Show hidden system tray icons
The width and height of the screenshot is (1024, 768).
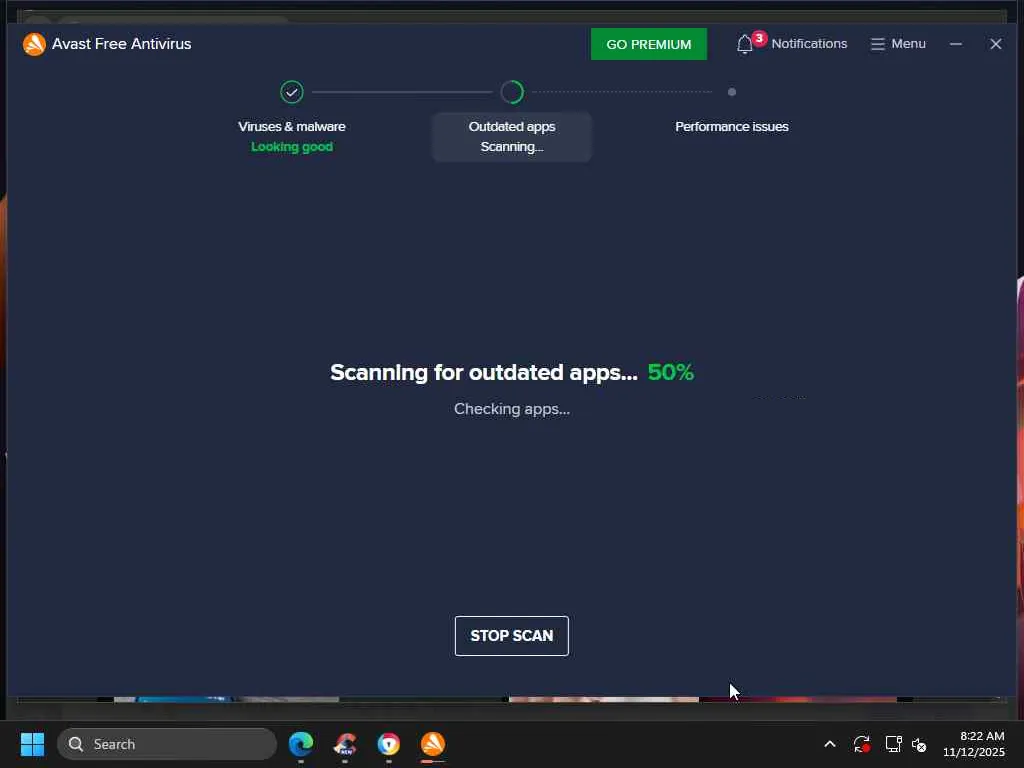[829, 744]
